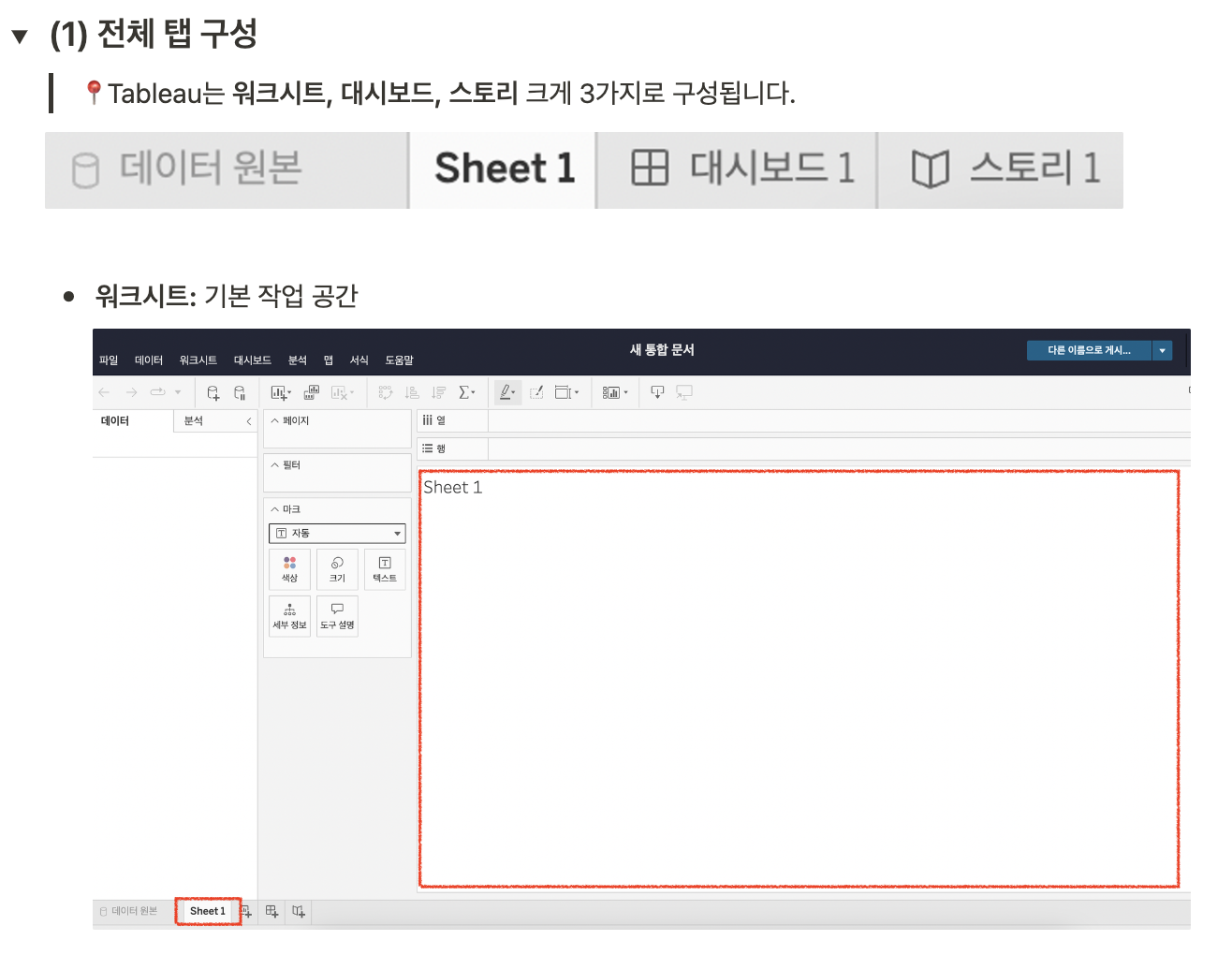Screen dimensions: 1232x970
Task: Click the 텍스트 marks button
Action: pyautogui.click(x=385, y=569)
